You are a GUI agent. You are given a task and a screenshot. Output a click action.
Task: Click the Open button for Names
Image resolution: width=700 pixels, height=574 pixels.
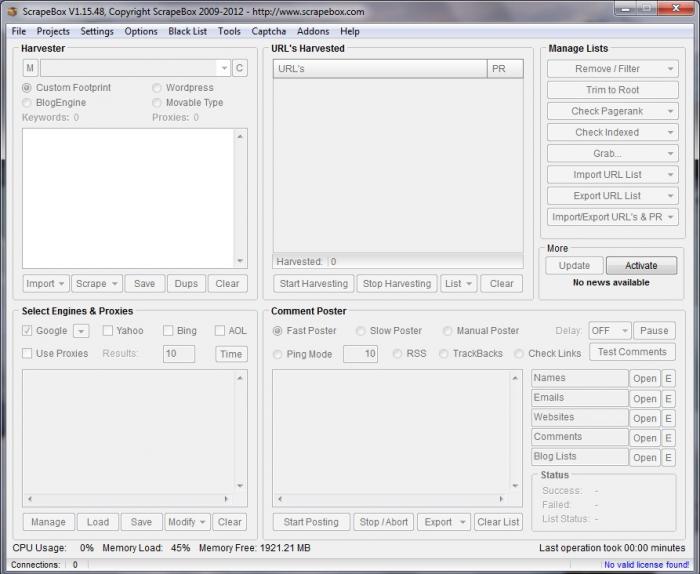(x=645, y=379)
